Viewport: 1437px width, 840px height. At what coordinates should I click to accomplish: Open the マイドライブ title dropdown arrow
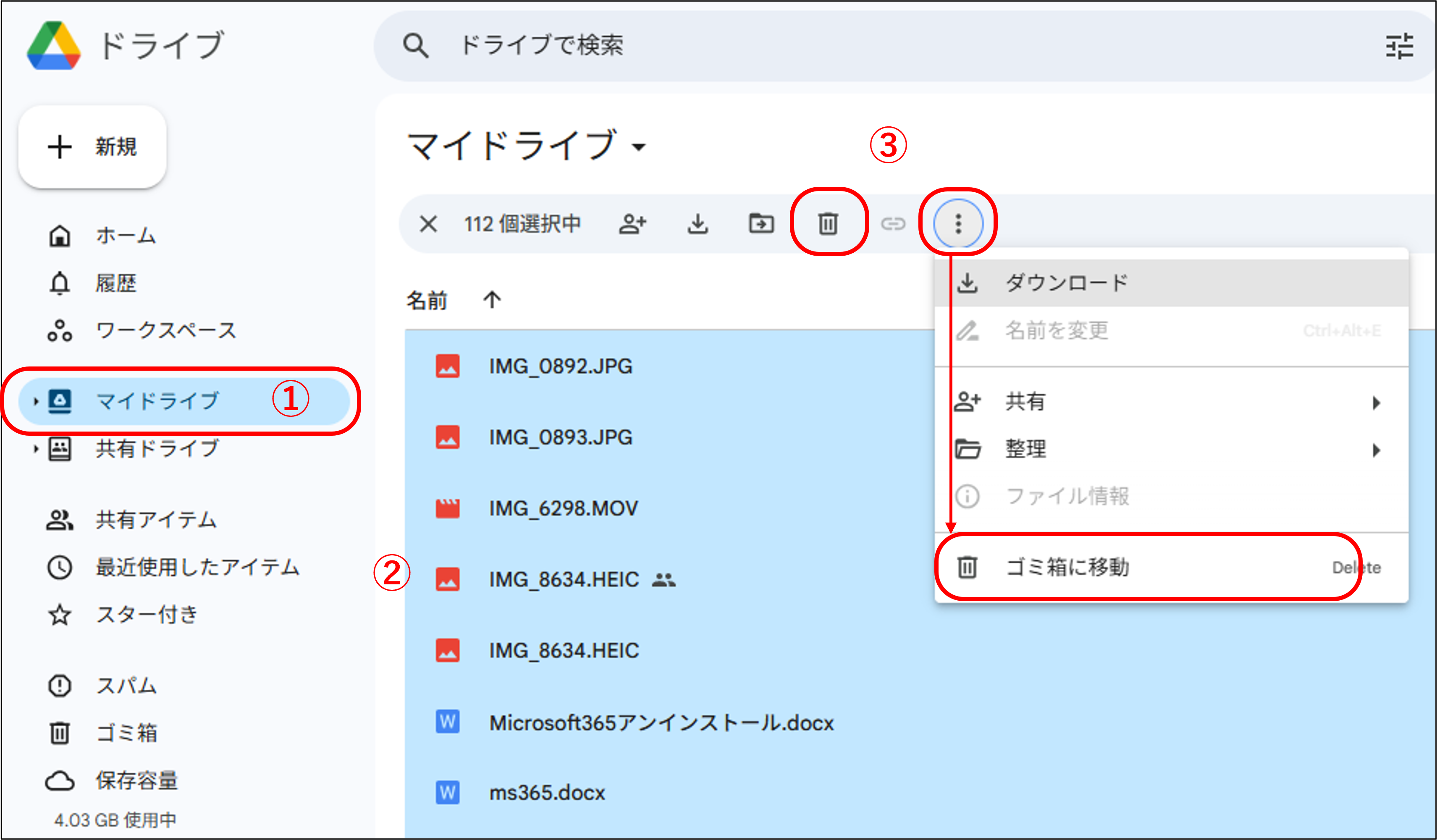[639, 147]
